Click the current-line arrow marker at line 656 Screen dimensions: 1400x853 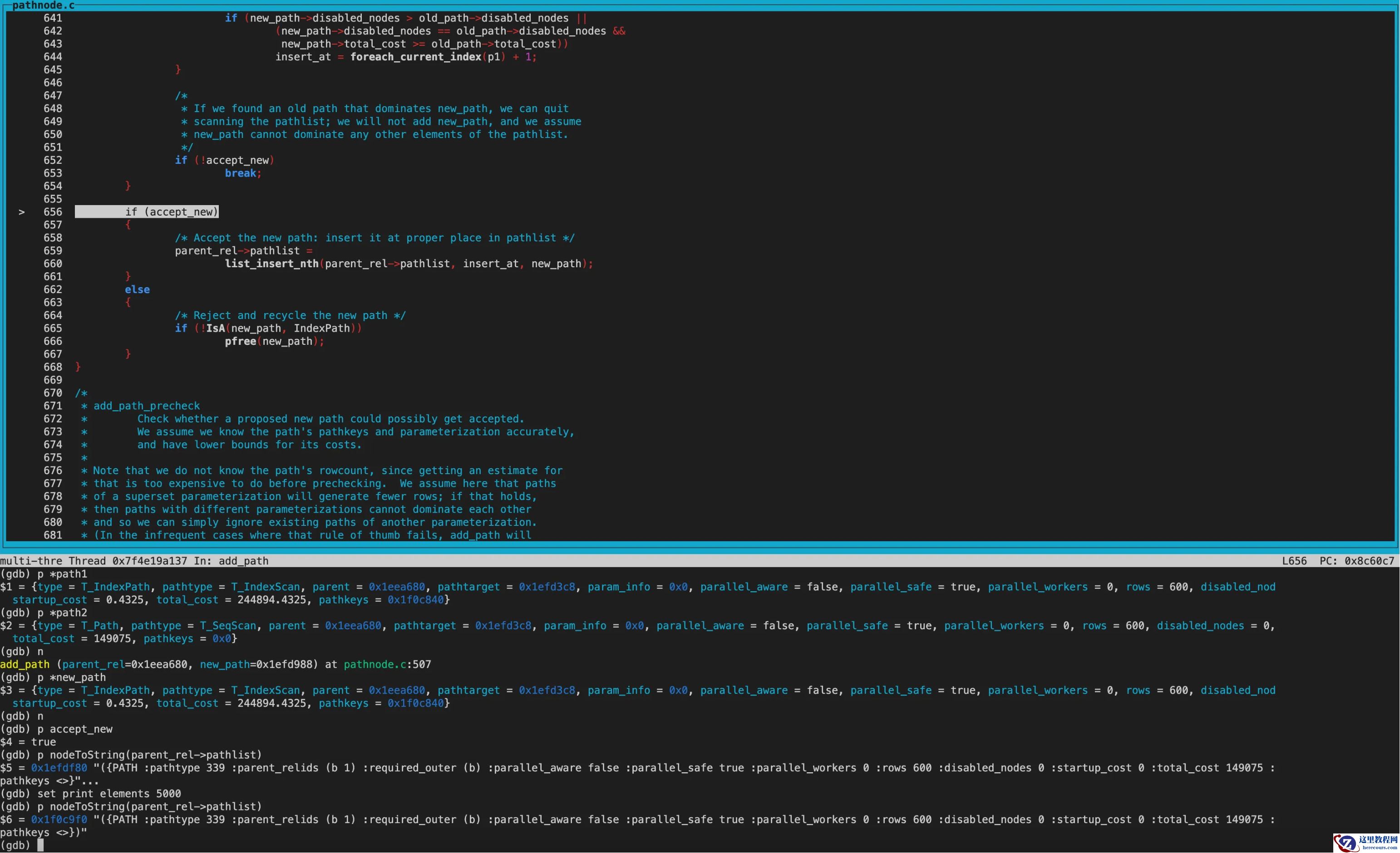click(x=22, y=212)
